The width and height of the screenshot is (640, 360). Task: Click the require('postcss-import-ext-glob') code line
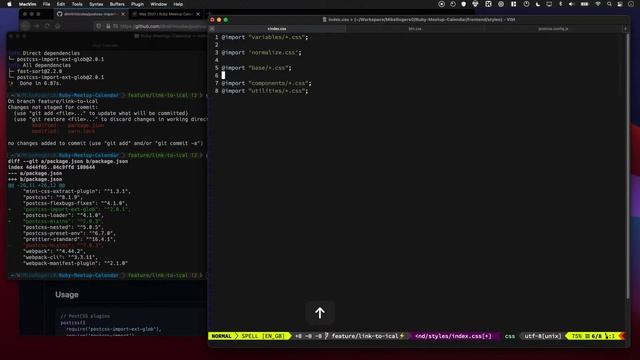click(x=113, y=329)
